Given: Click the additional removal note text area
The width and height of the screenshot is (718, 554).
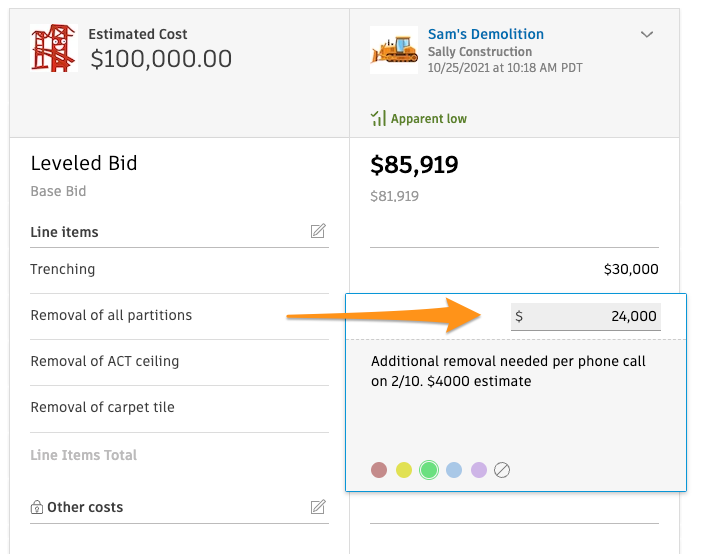Looking at the screenshot, I should point(516,398).
